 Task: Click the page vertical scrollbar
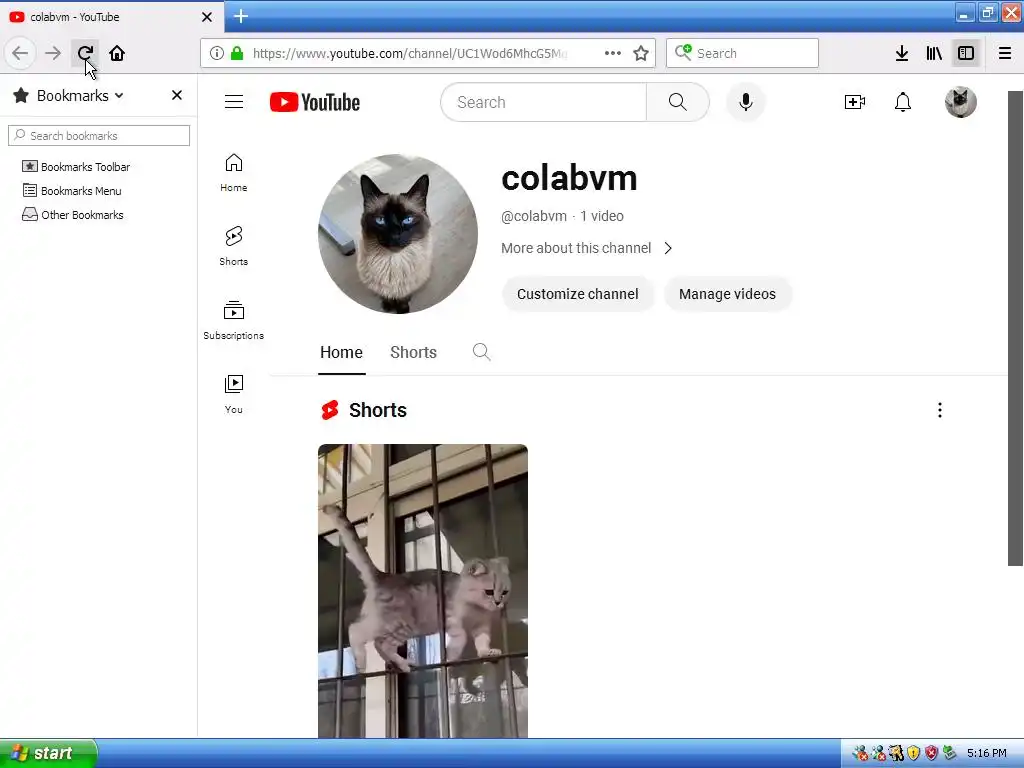click(1016, 328)
